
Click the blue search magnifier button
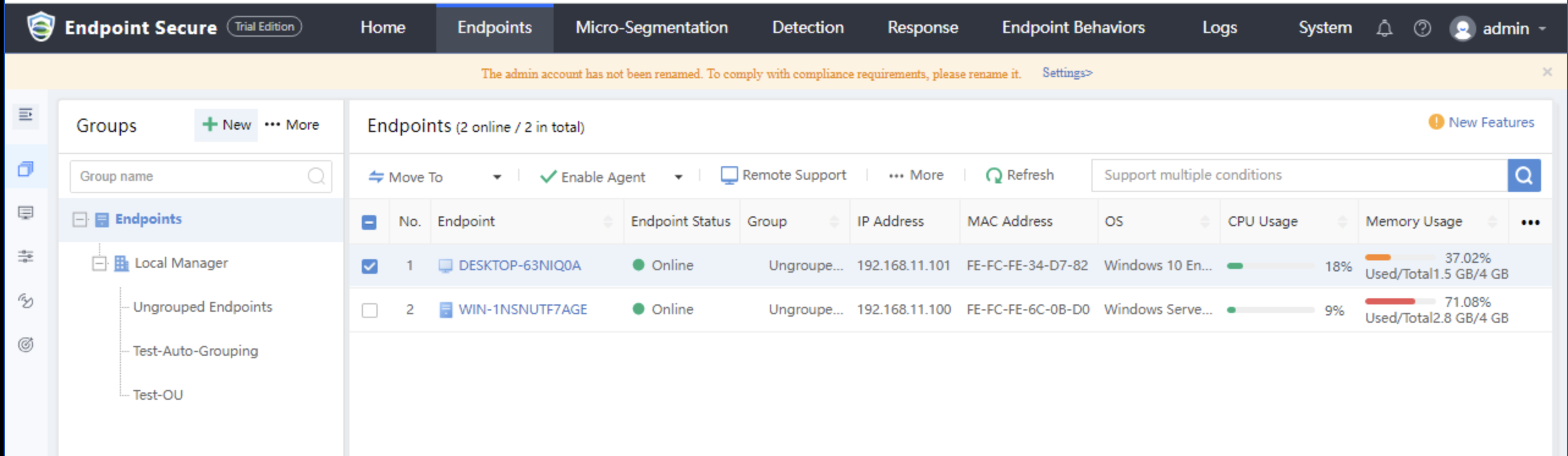[x=1524, y=175]
